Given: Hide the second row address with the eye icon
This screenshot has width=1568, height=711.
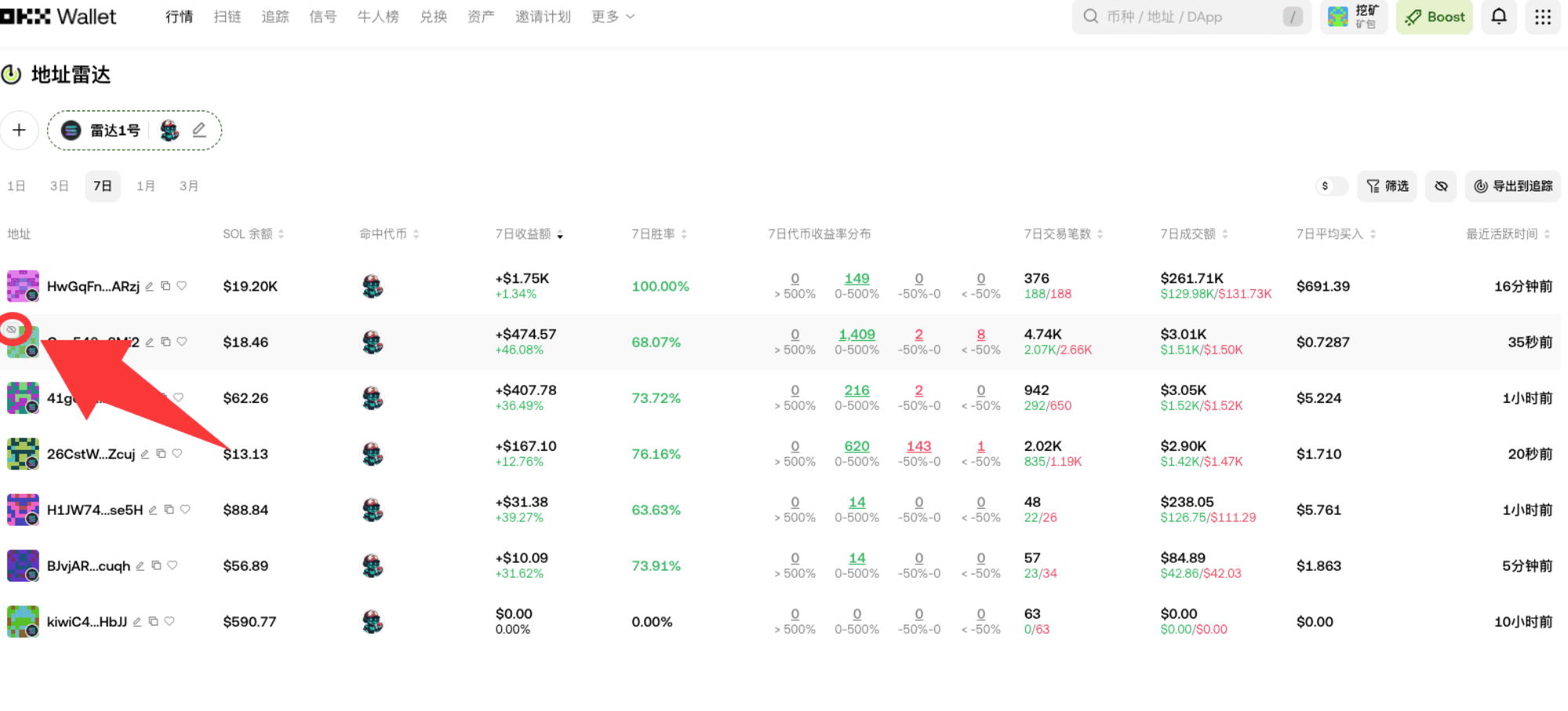Looking at the screenshot, I should [x=12, y=329].
